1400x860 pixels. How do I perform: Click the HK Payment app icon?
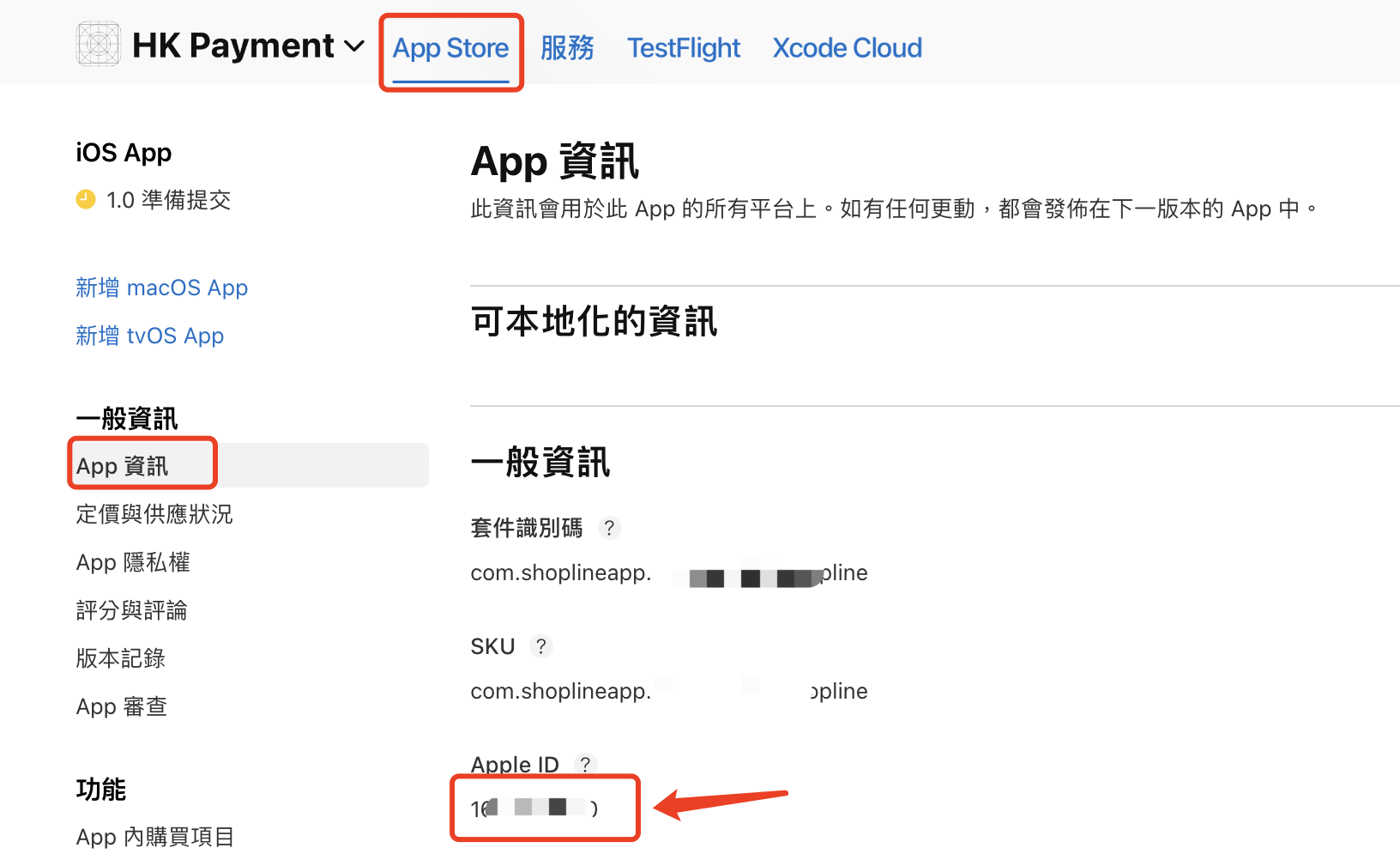pos(98,45)
